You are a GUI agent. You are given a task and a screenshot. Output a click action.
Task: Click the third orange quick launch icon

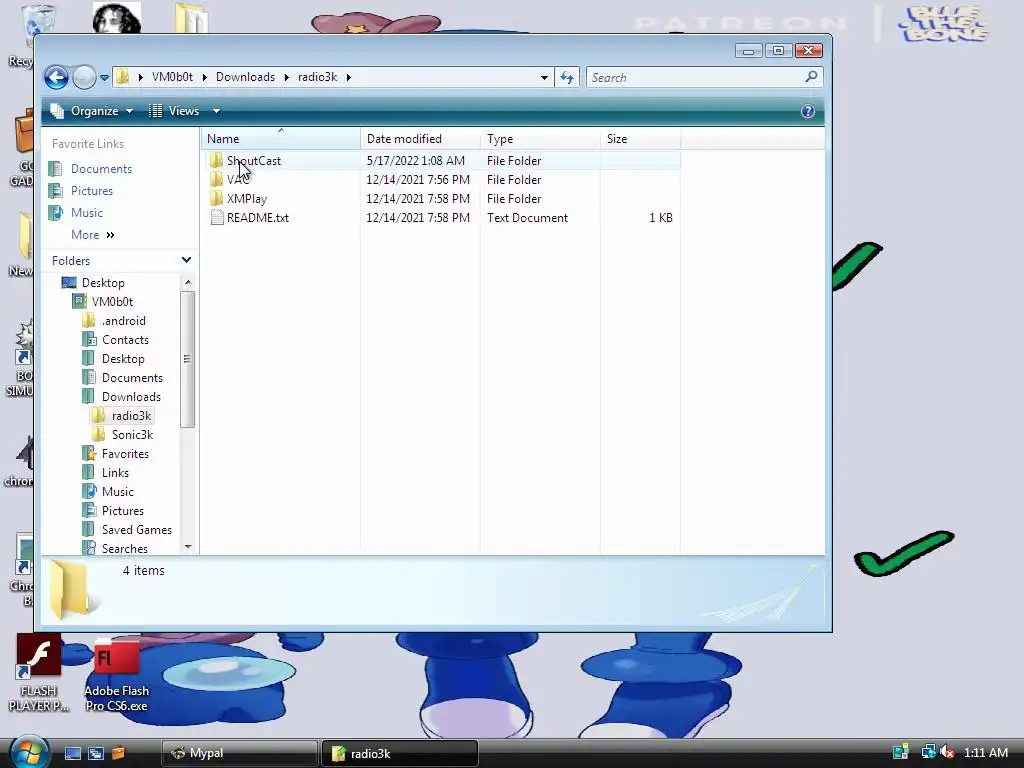118,753
